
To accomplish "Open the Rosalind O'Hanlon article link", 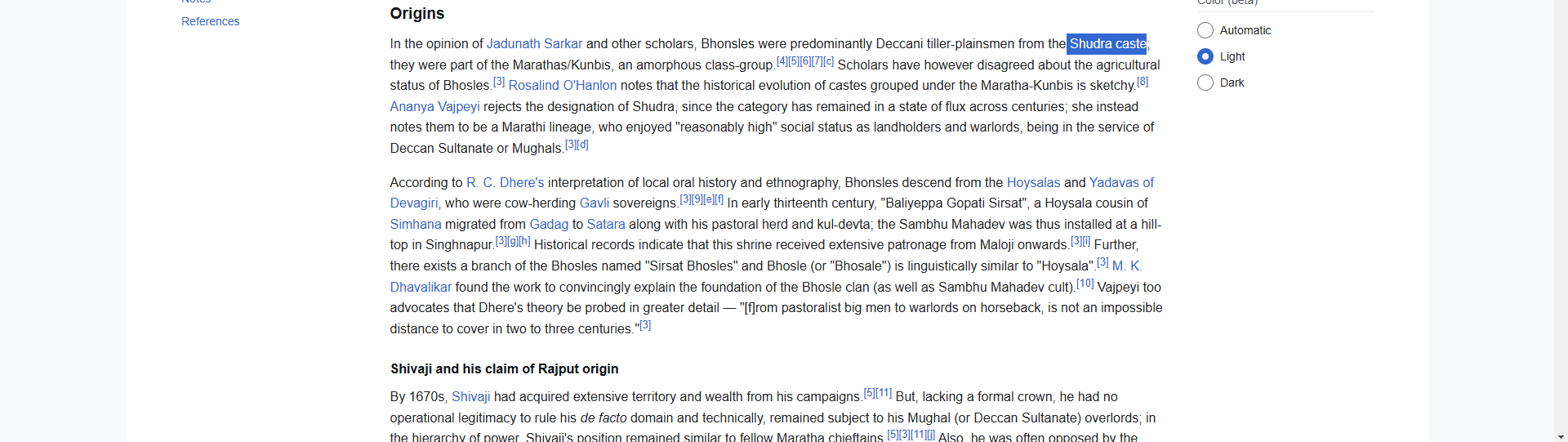I will pyautogui.click(x=562, y=86).
